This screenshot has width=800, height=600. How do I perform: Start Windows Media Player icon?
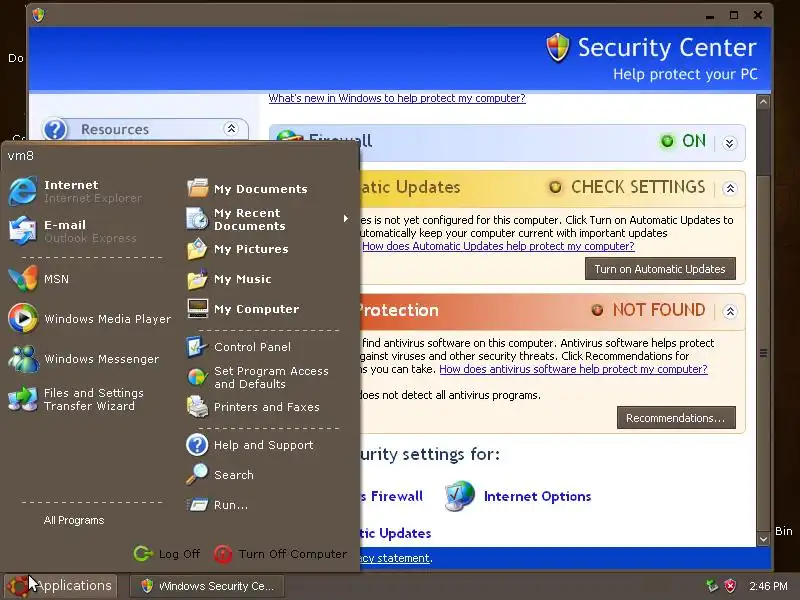(x=22, y=318)
